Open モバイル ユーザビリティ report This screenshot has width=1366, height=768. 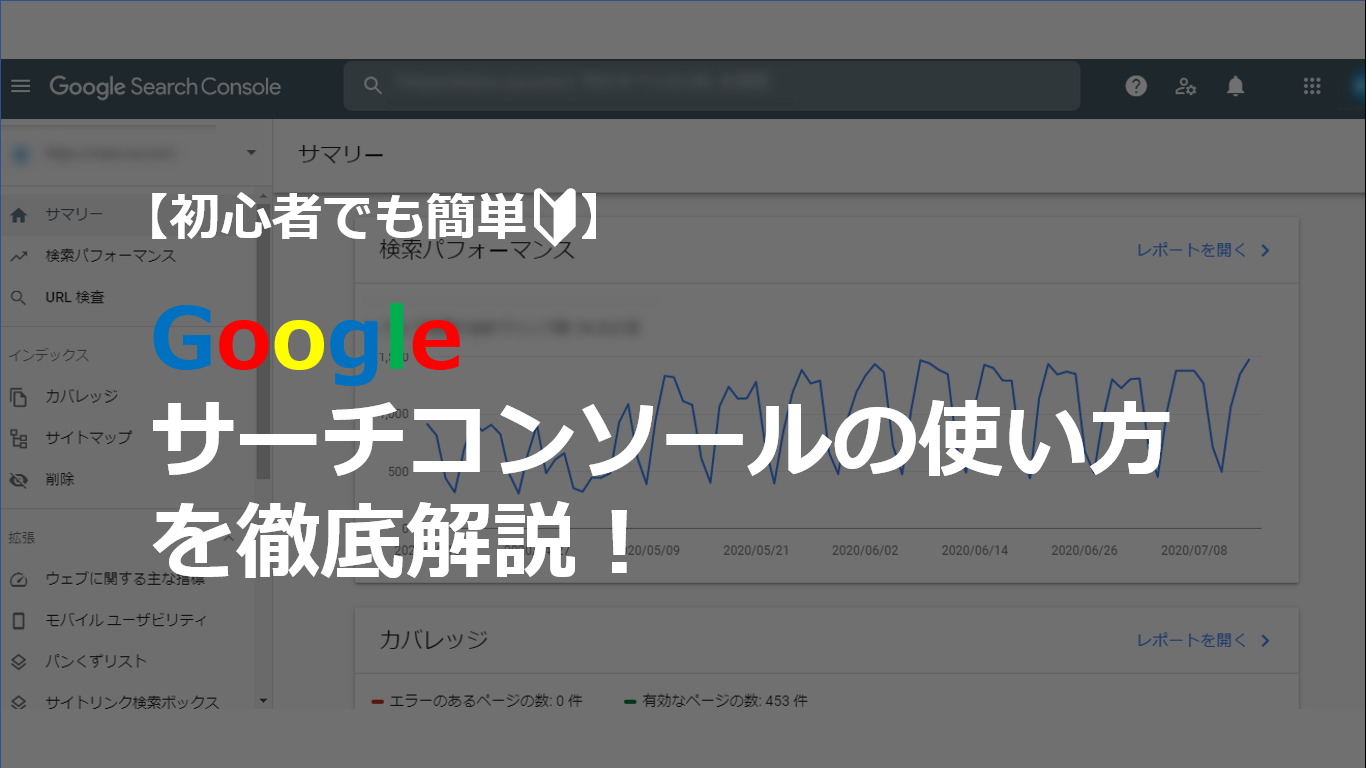pos(126,620)
